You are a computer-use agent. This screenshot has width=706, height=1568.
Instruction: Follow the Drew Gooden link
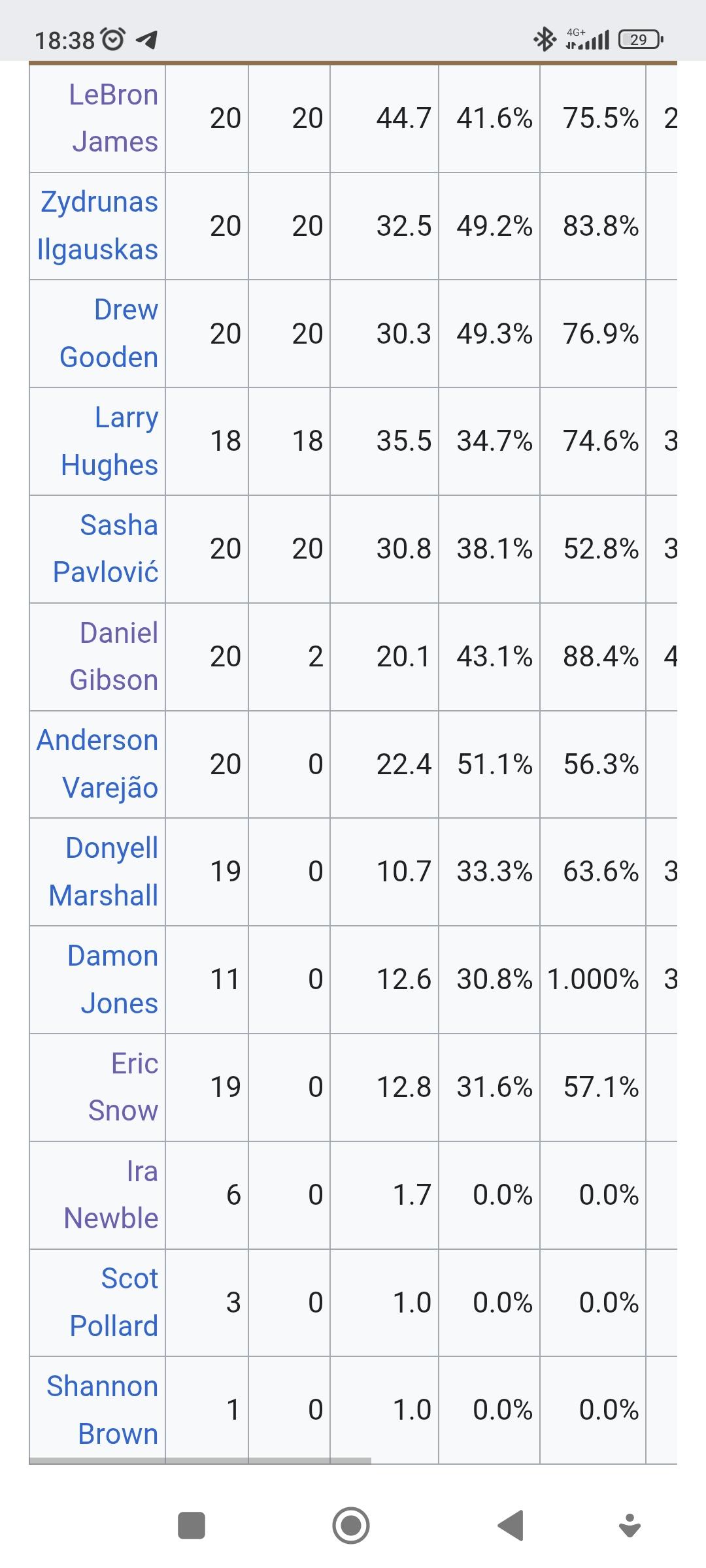tap(109, 333)
